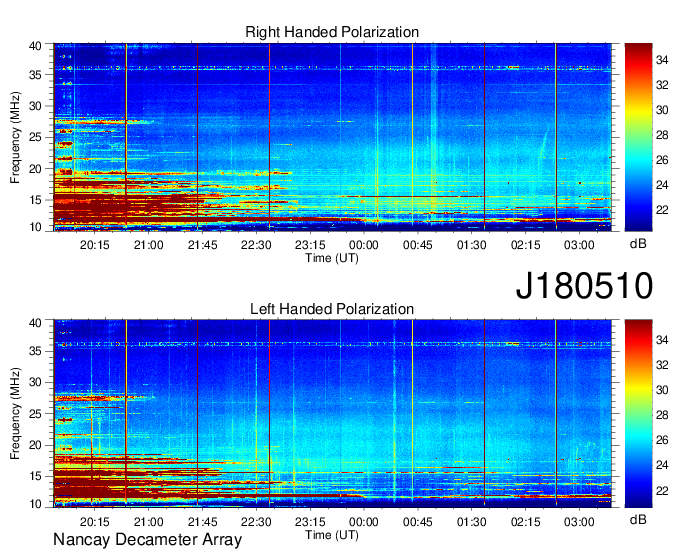Click the "15" frequency tick on Right Handed plot
Screen dimensions: 680x552
click(x=35, y=200)
